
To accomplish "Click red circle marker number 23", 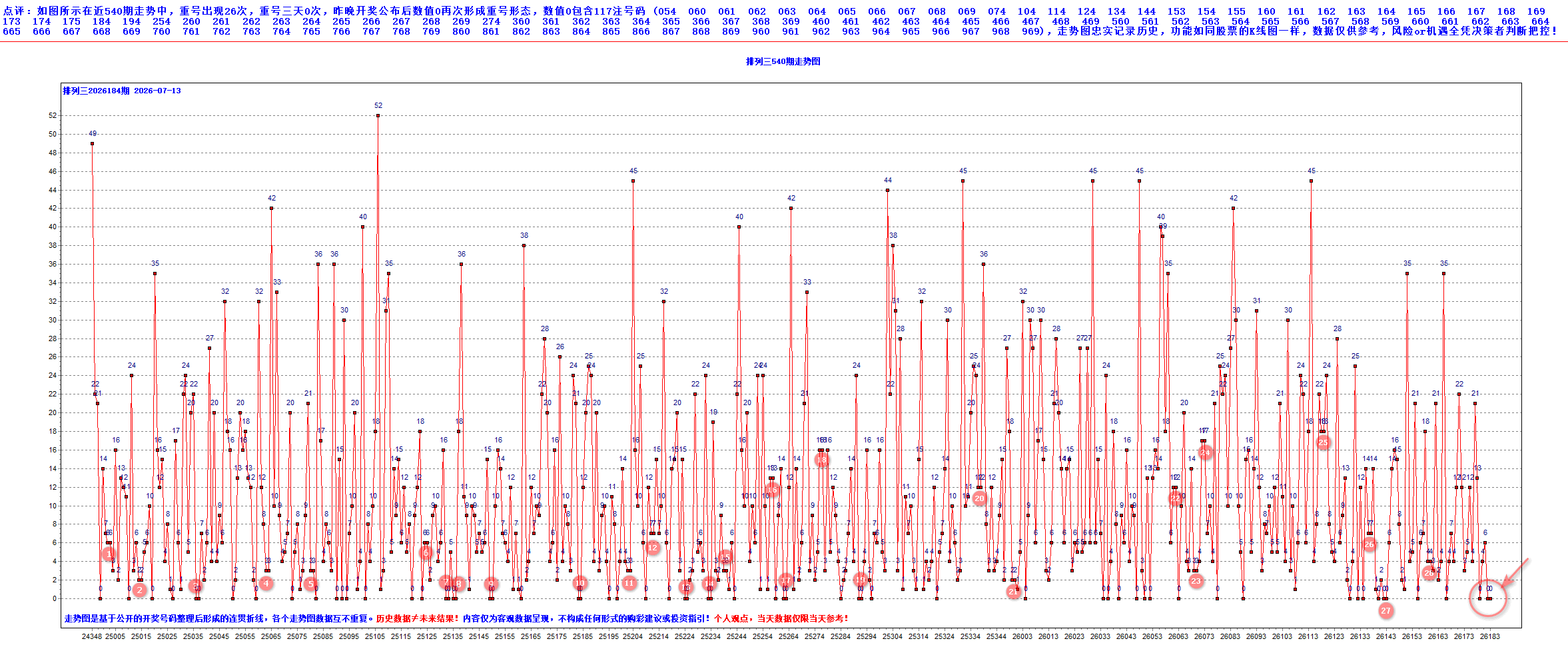I will click(1196, 581).
